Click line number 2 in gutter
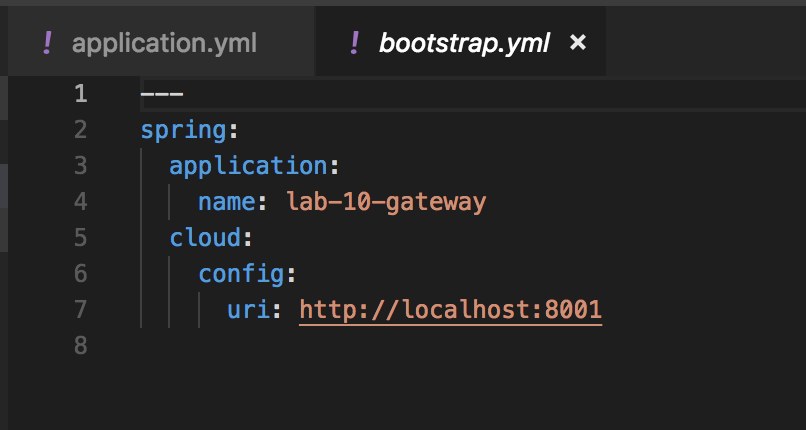 pos(80,130)
